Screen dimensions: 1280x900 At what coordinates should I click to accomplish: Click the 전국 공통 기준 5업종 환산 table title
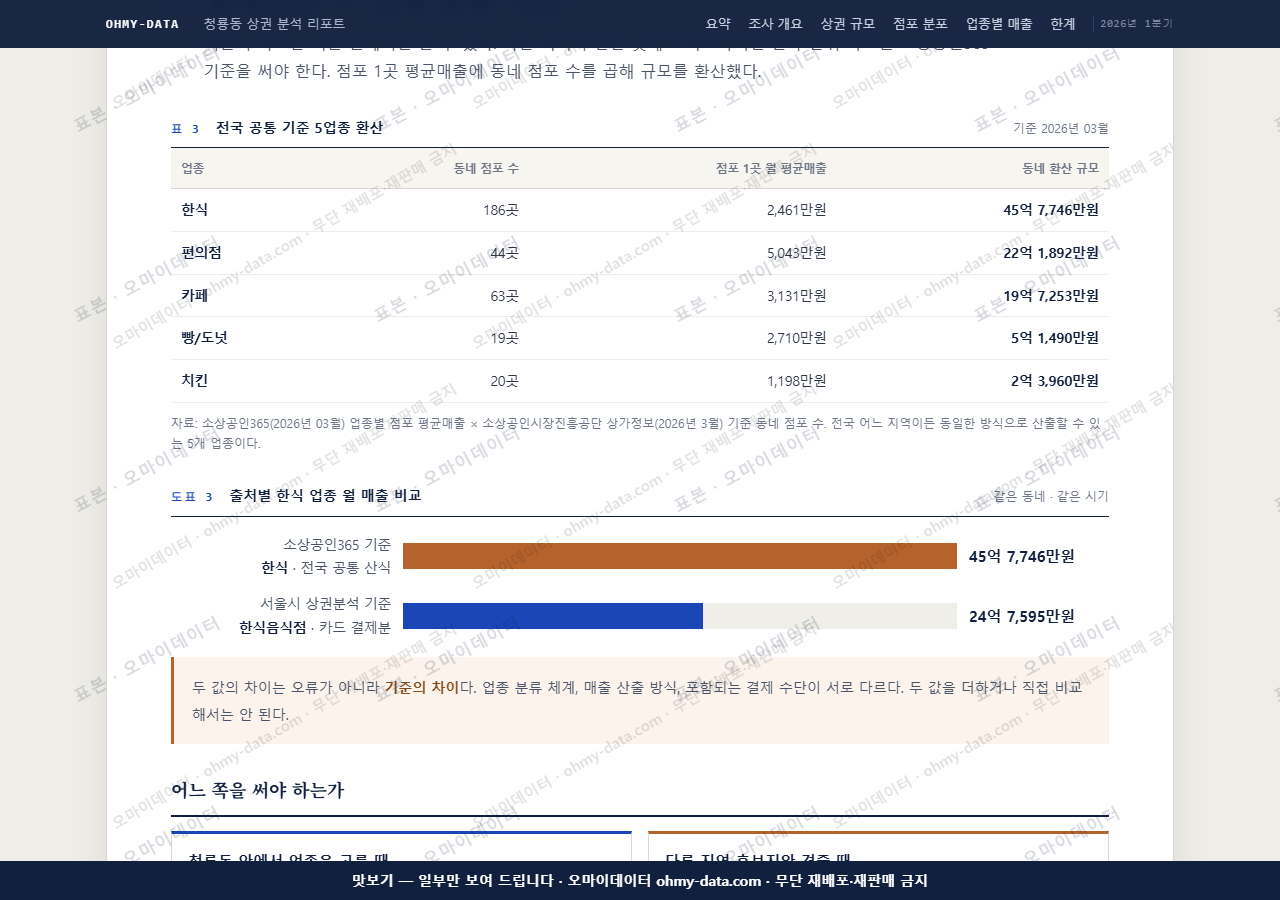pos(299,128)
